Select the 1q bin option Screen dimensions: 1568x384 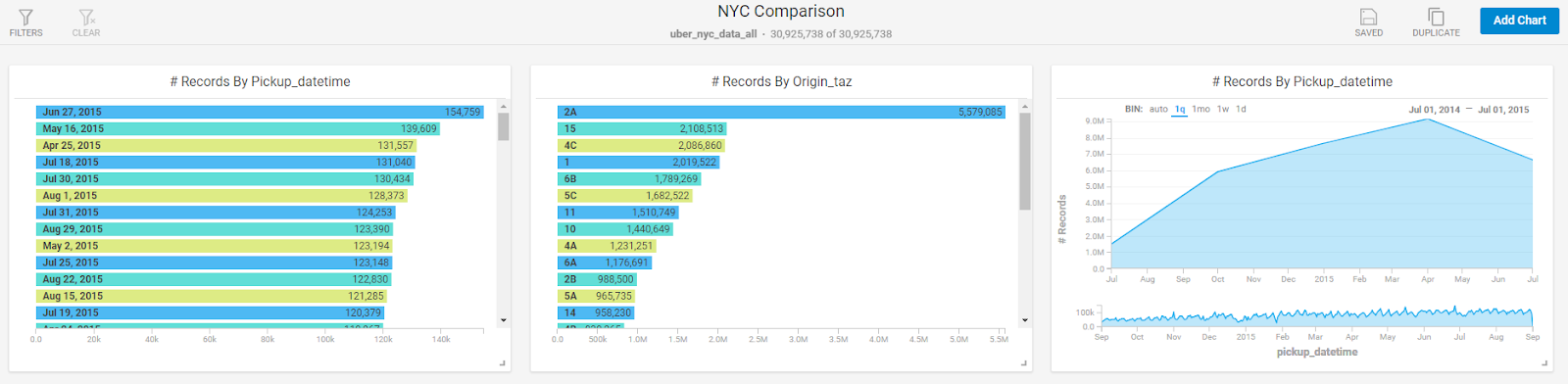pyautogui.click(x=1180, y=109)
